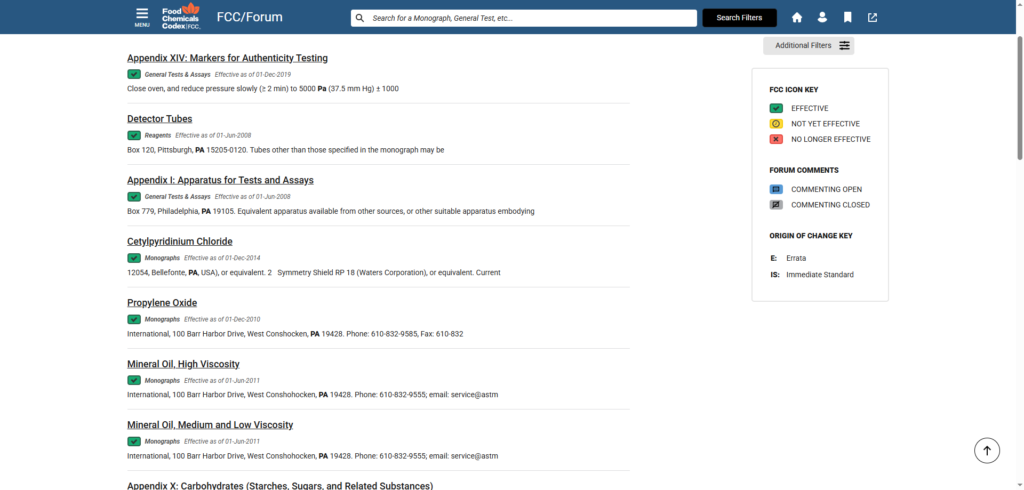This screenshot has height=490, width=1024.
Task: Click the search magnifier icon
Action: coord(359,18)
